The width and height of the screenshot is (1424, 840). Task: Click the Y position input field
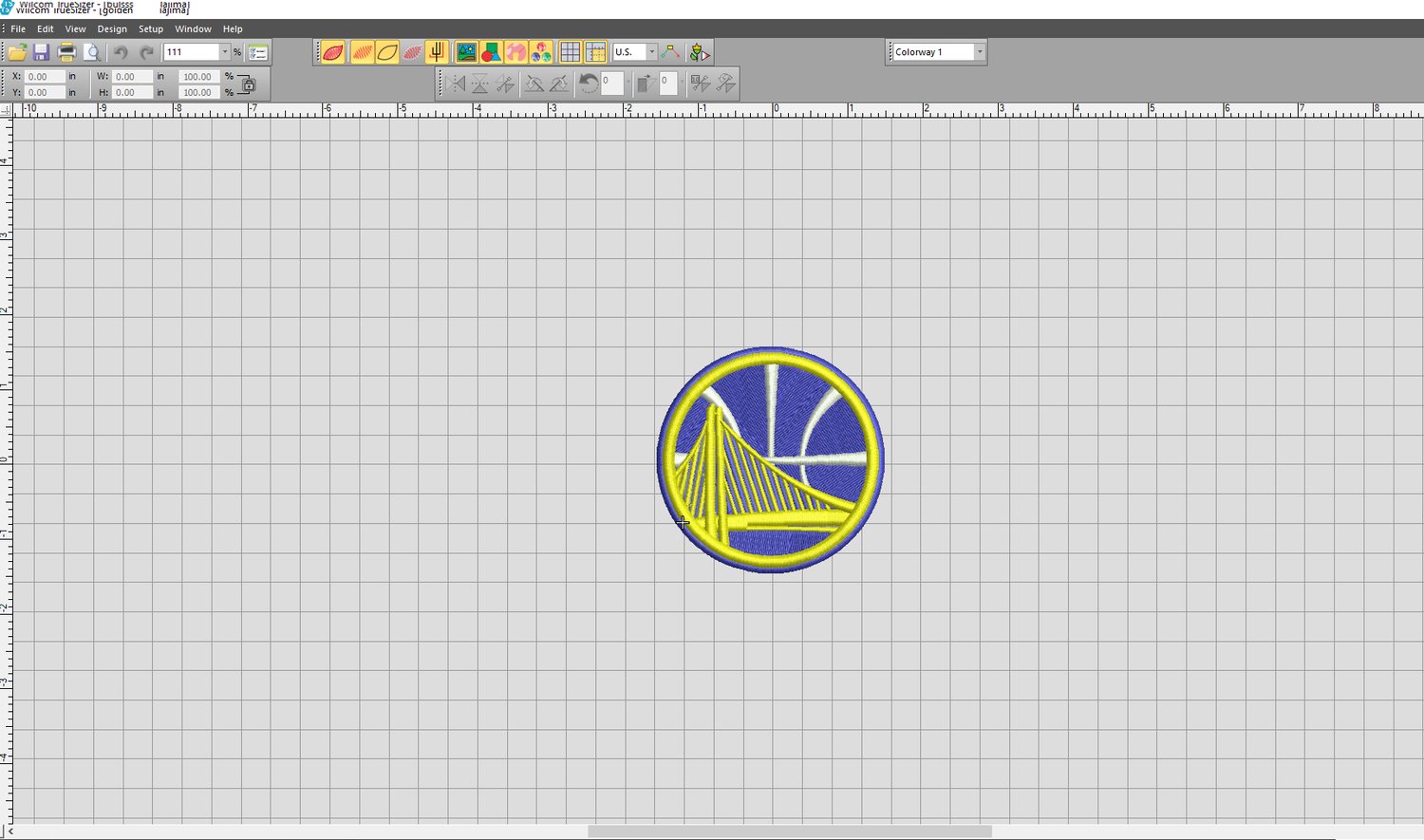(x=46, y=92)
